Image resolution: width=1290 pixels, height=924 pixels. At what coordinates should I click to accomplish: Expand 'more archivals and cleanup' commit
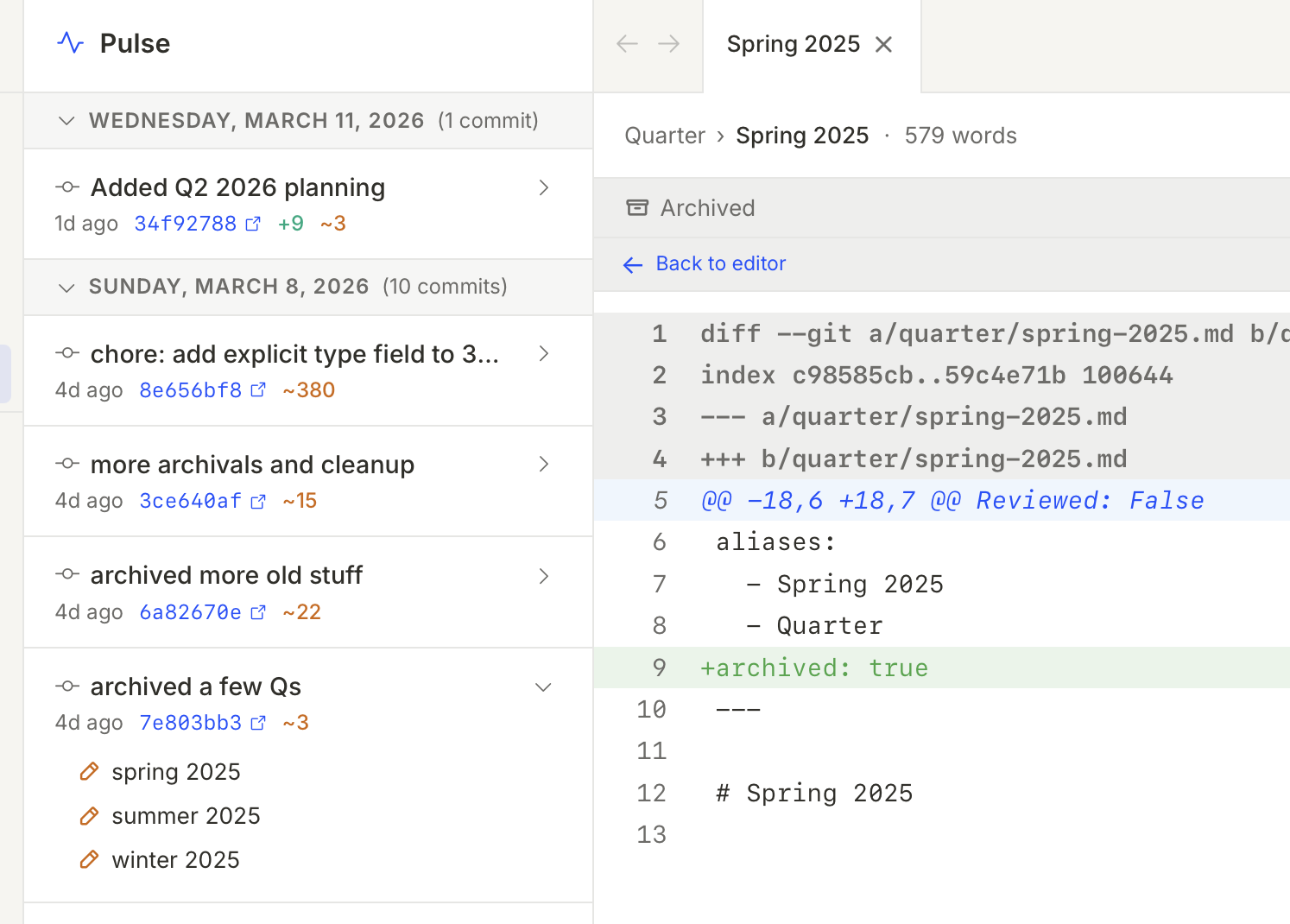pyautogui.click(x=543, y=465)
